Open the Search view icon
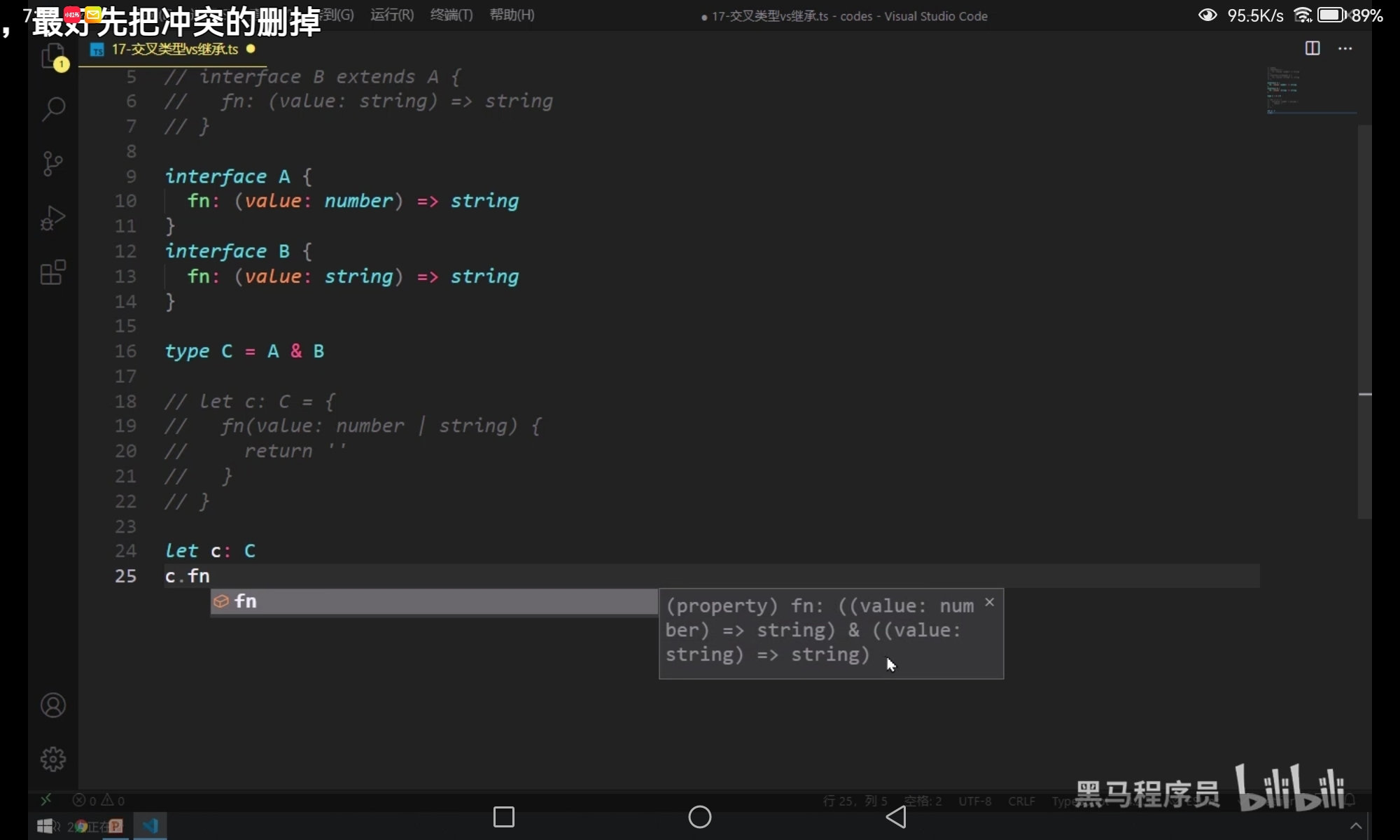 tap(53, 108)
